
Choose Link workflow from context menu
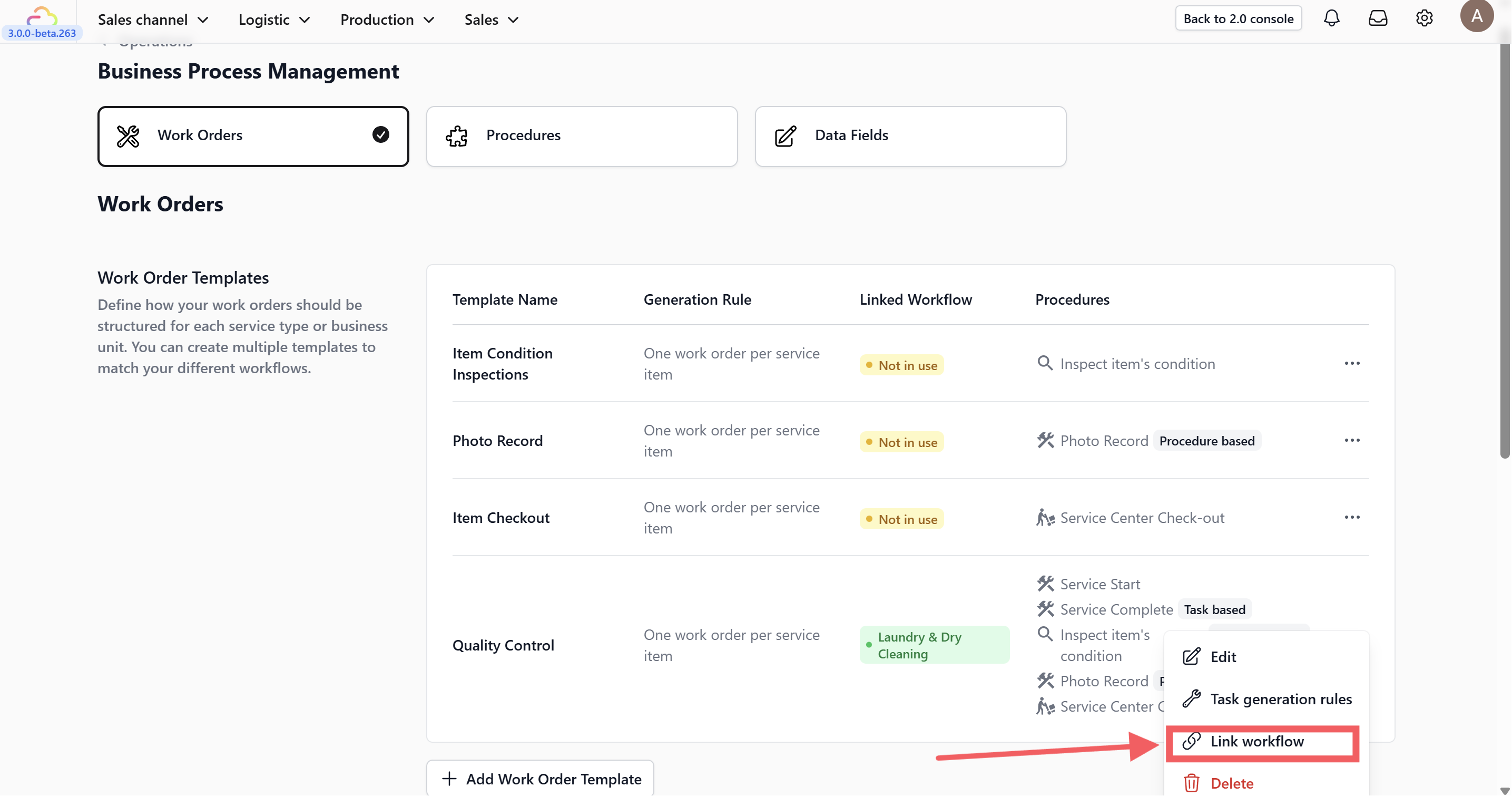click(x=1256, y=741)
